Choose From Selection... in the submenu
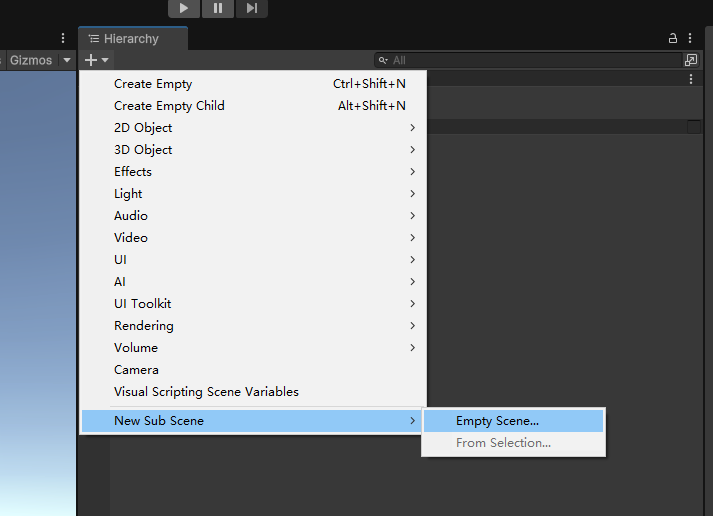This screenshot has width=713, height=516. (513, 443)
